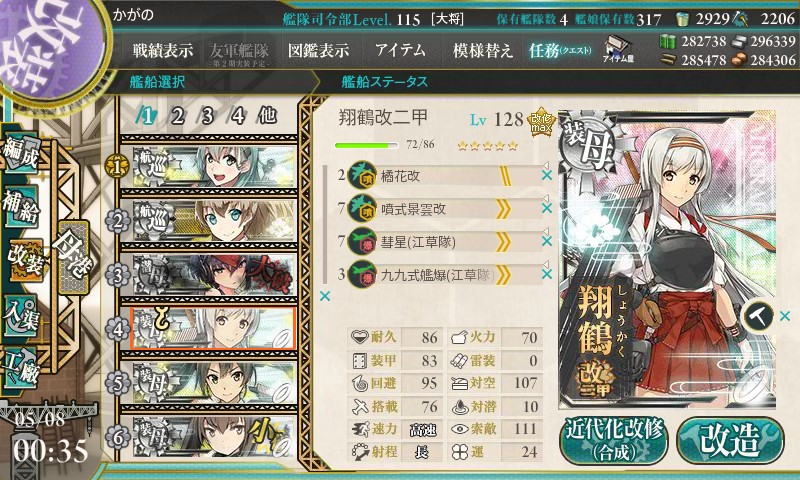Remove all equipment X below slots
Screen dimensions: 800x480
tap(324, 296)
